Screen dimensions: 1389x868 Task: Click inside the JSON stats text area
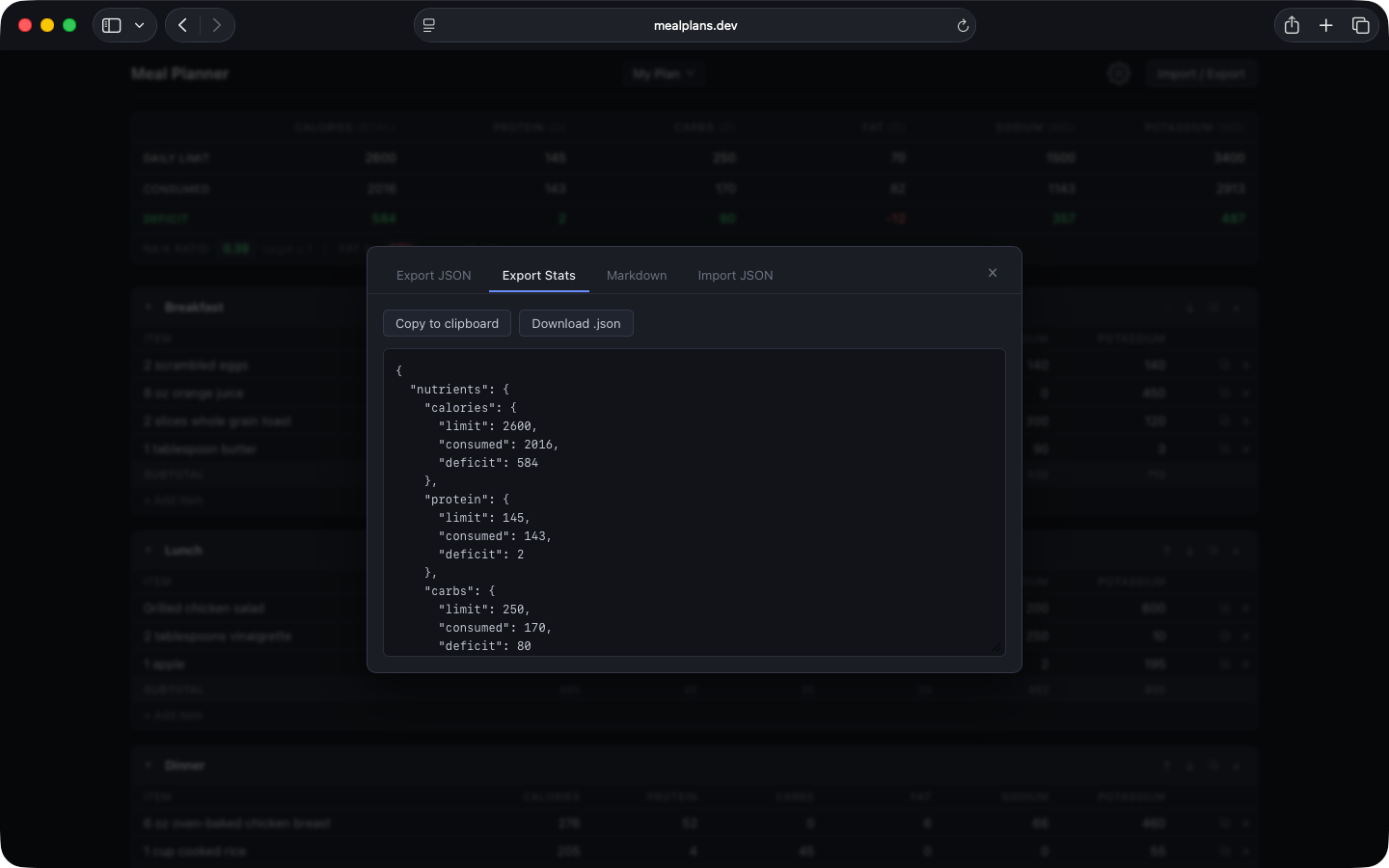(694, 502)
